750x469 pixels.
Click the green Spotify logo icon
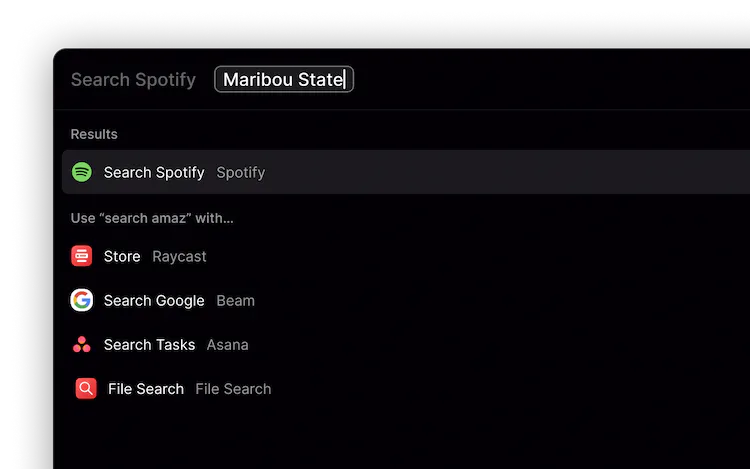click(82, 172)
